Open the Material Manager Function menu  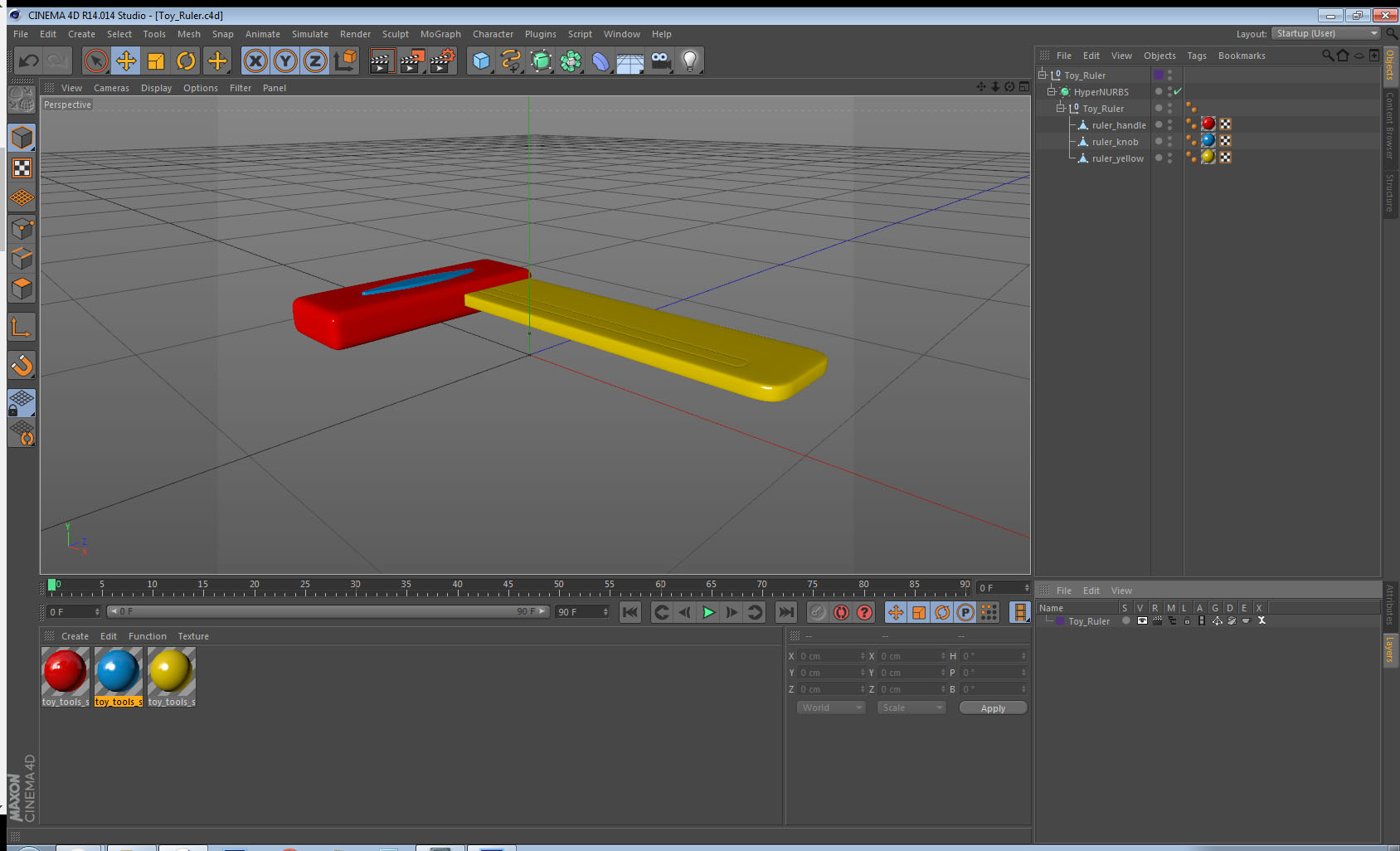click(147, 636)
